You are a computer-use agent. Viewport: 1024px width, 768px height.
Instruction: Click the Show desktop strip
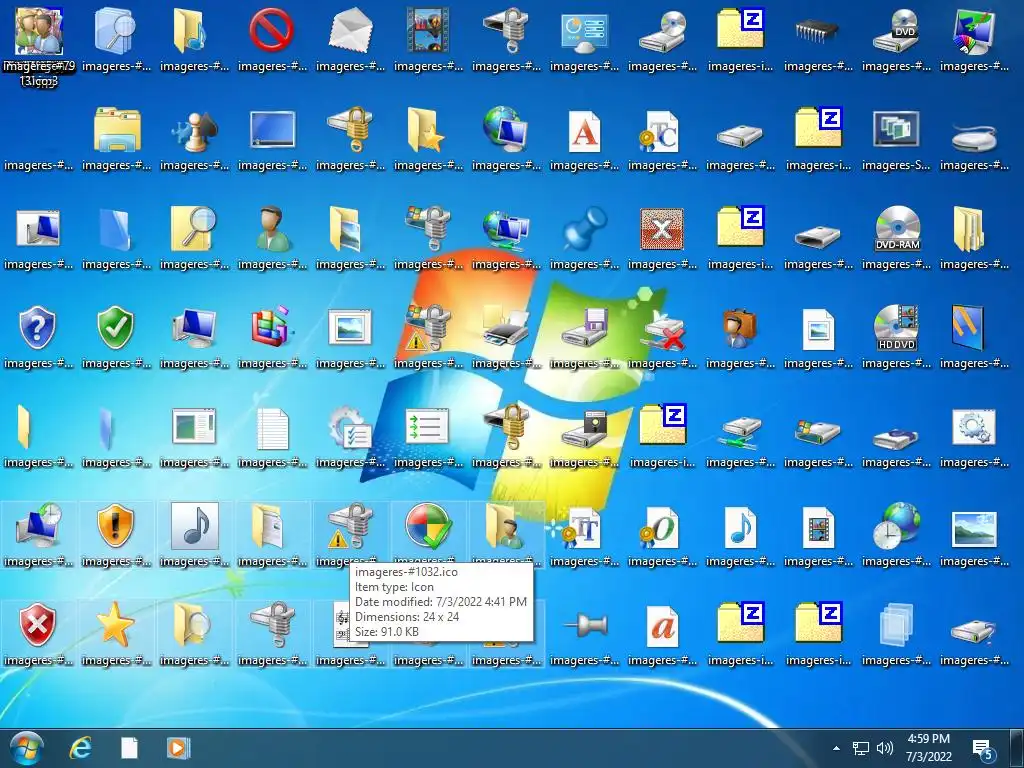click(x=1017, y=748)
